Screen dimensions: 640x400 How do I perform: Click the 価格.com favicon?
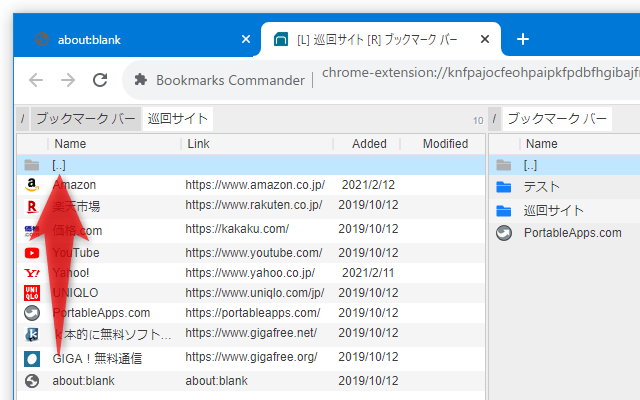[x=32, y=231]
